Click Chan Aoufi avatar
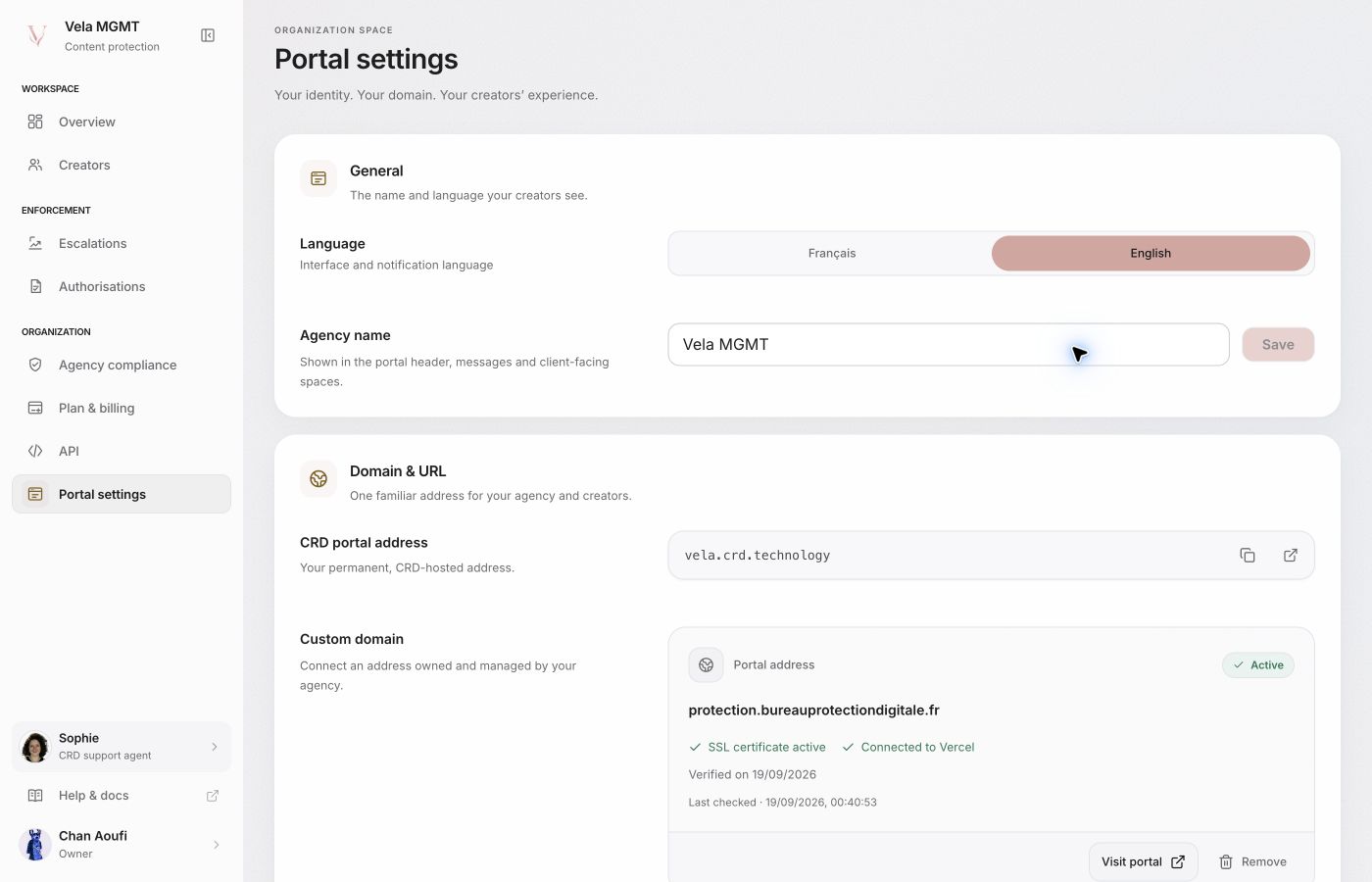The image size is (1372, 882). pos(35,845)
